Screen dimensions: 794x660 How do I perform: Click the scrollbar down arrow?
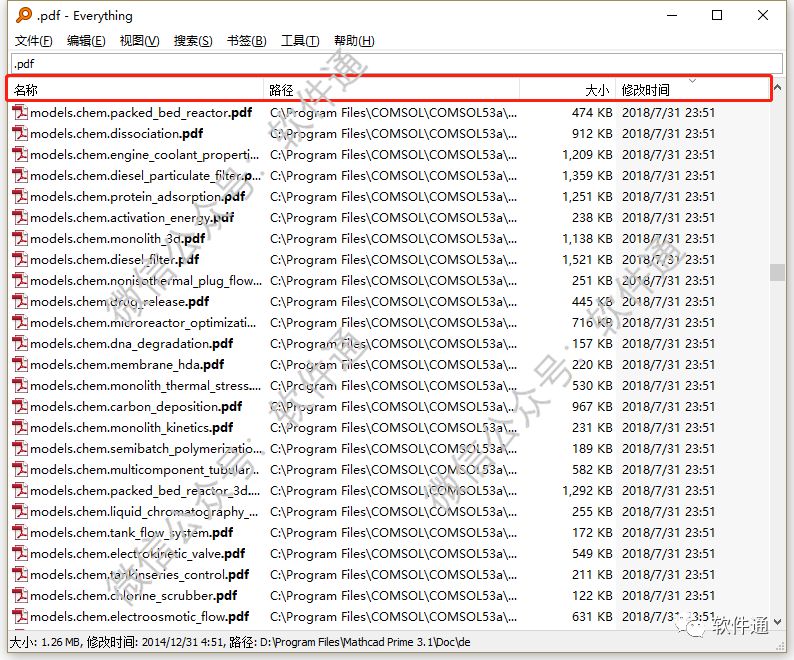[x=777, y=622]
